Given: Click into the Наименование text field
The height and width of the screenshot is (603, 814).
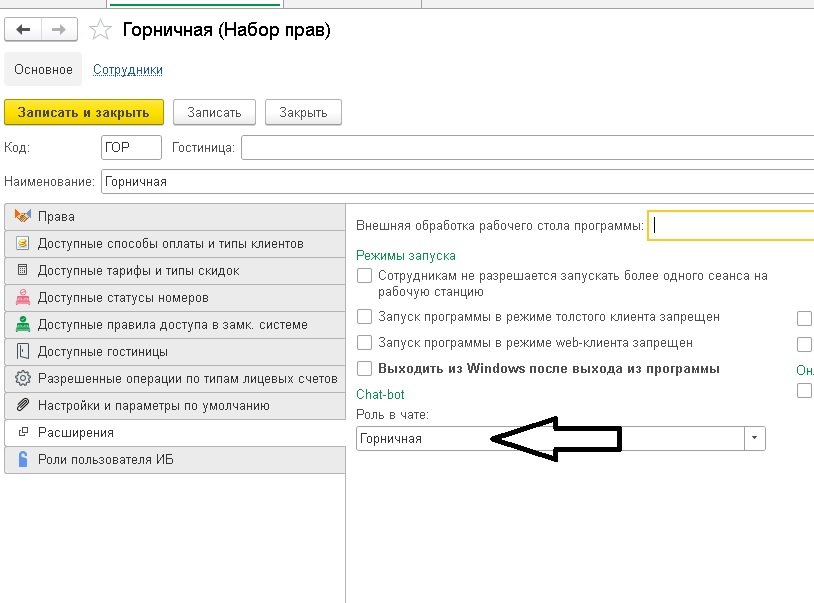Looking at the screenshot, I should (456, 182).
